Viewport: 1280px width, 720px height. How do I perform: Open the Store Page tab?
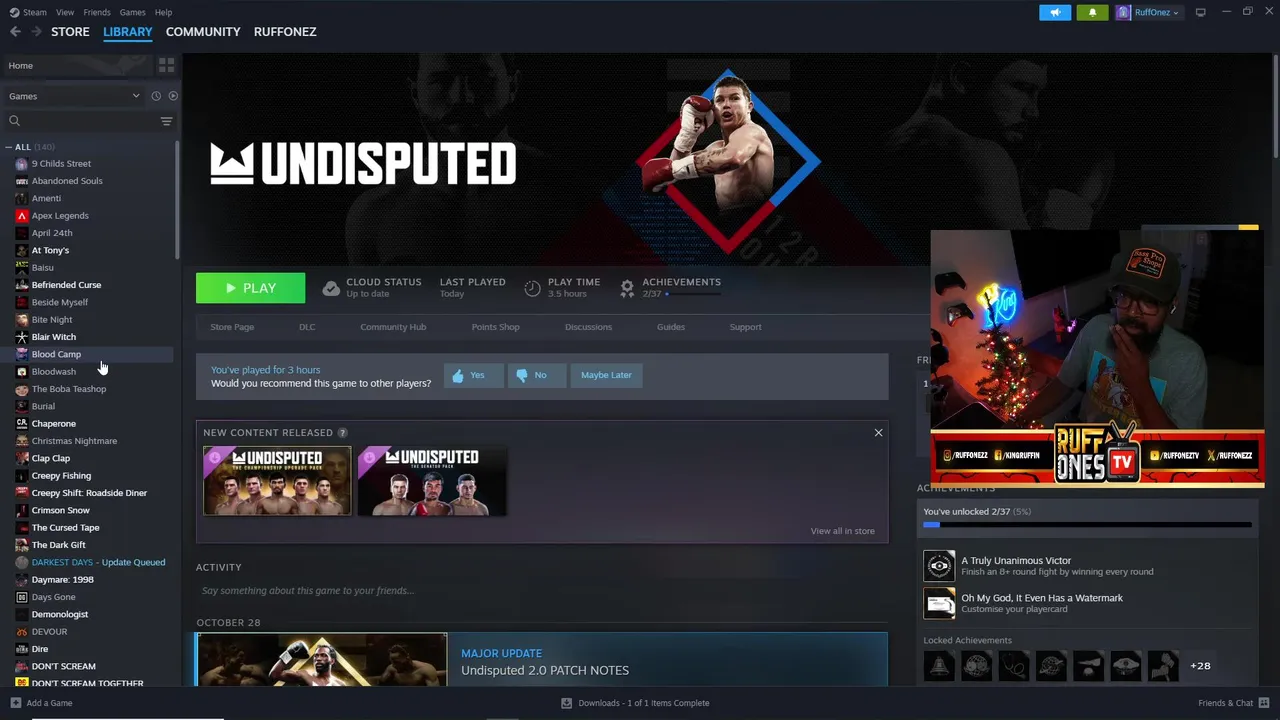[232, 327]
